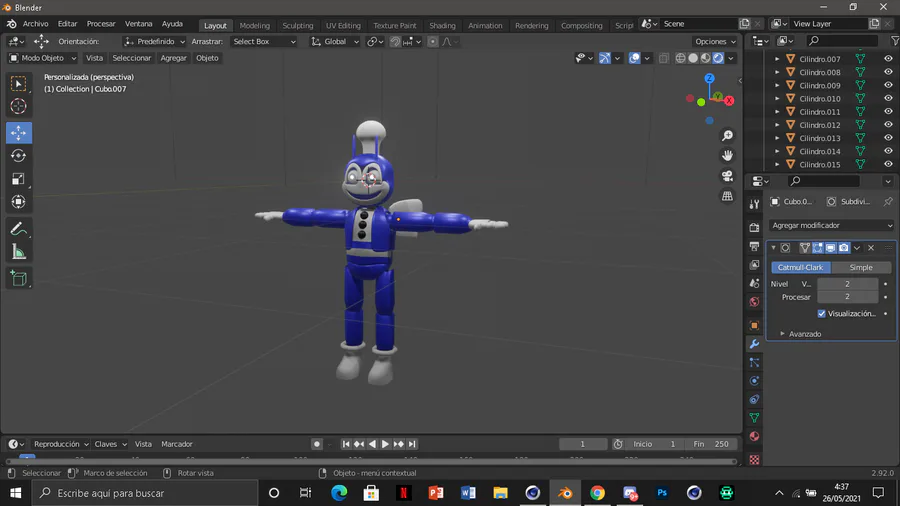Toggle the camera view icon
900x506 pixels.
coord(727,176)
